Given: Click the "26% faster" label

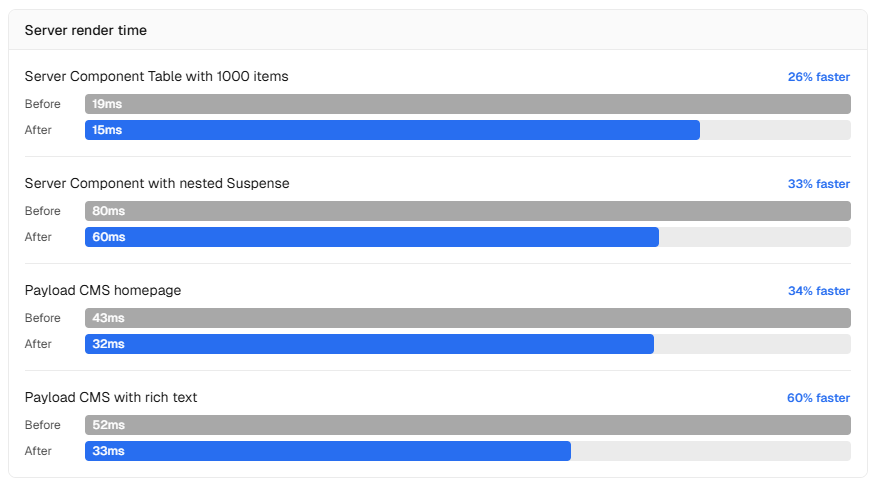Looking at the screenshot, I should (x=818, y=77).
